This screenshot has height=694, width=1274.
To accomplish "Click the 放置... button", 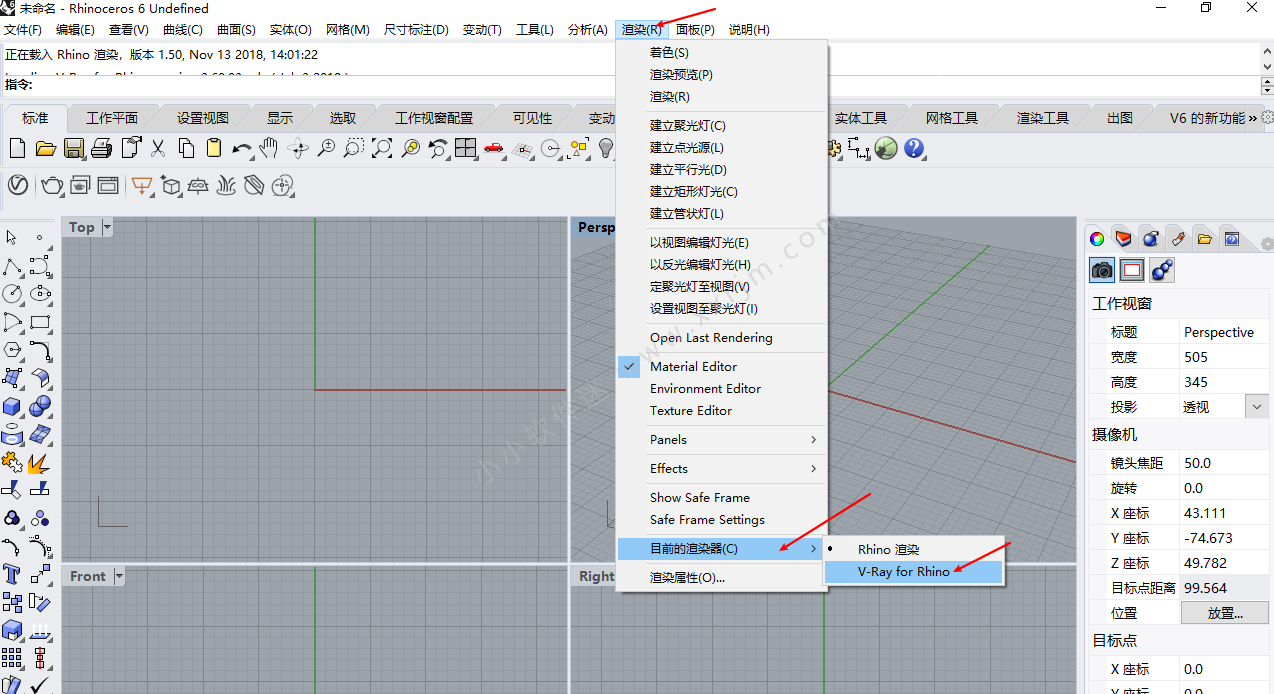I will (x=1225, y=613).
